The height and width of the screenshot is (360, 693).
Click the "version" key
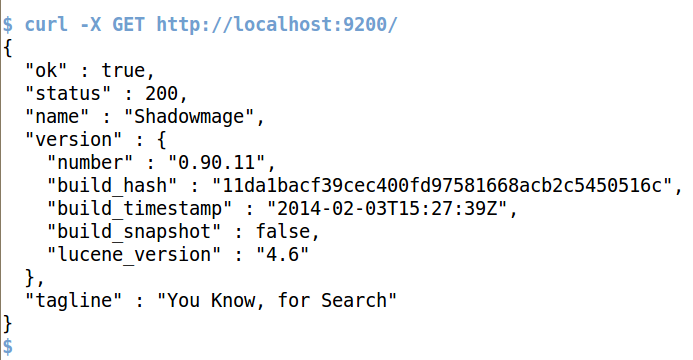[x=73, y=140]
